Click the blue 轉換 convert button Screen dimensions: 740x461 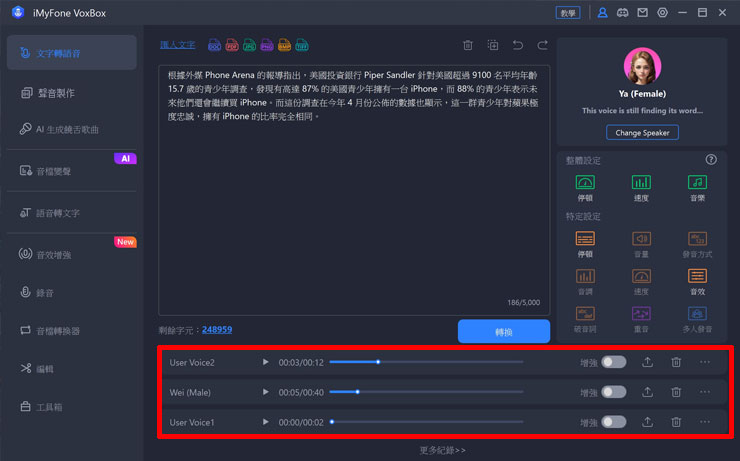[x=504, y=332]
